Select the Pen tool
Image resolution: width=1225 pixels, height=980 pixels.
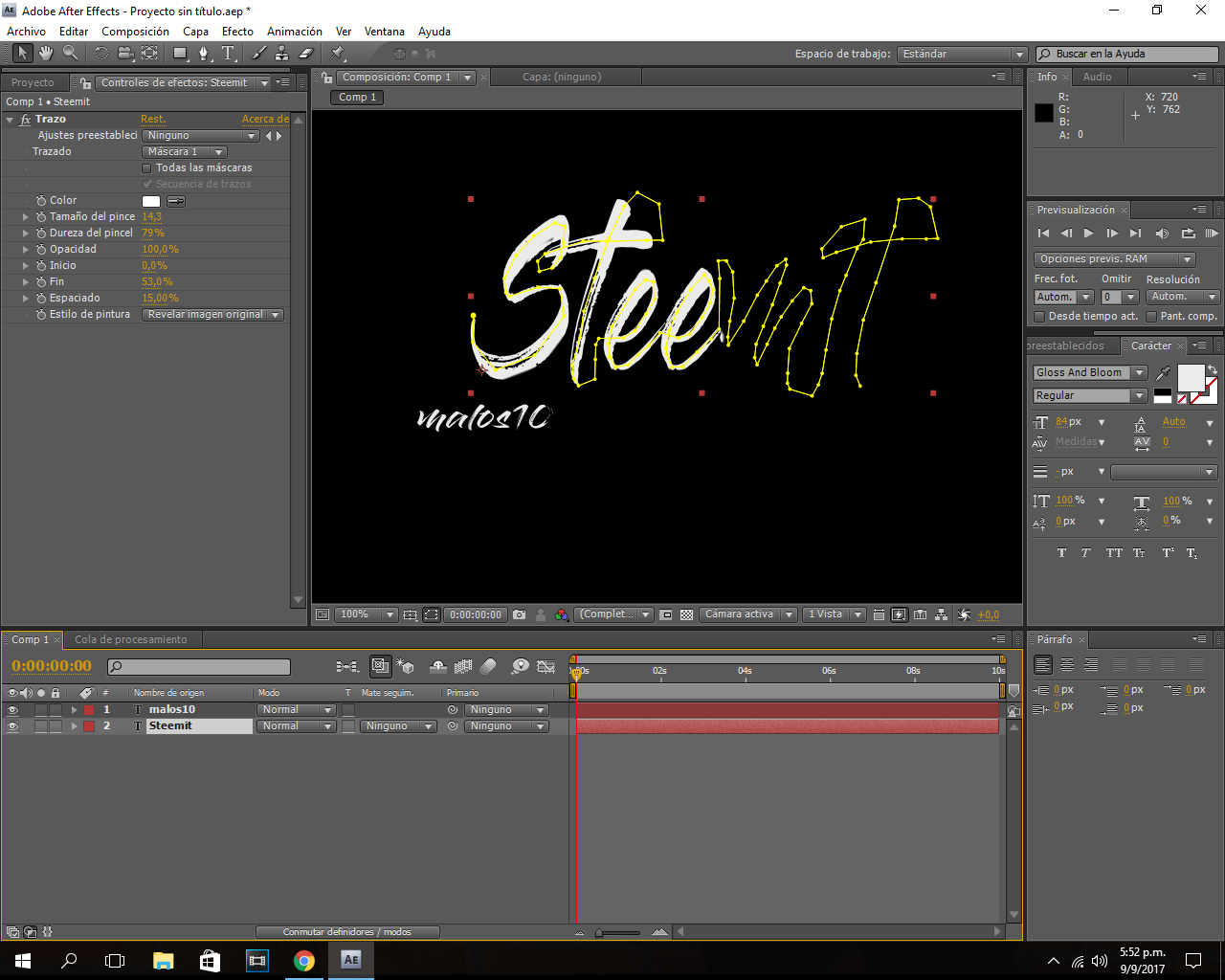tap(204, 54)
